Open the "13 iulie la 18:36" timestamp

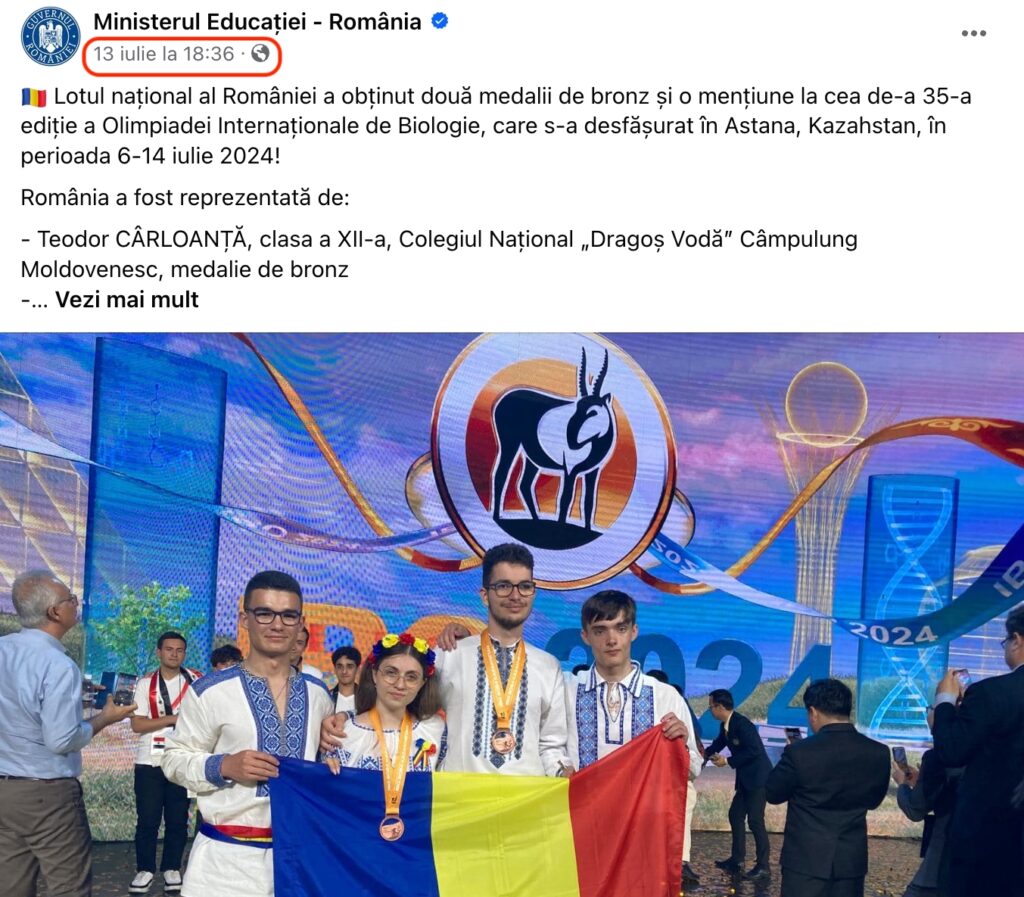(163, 54)
